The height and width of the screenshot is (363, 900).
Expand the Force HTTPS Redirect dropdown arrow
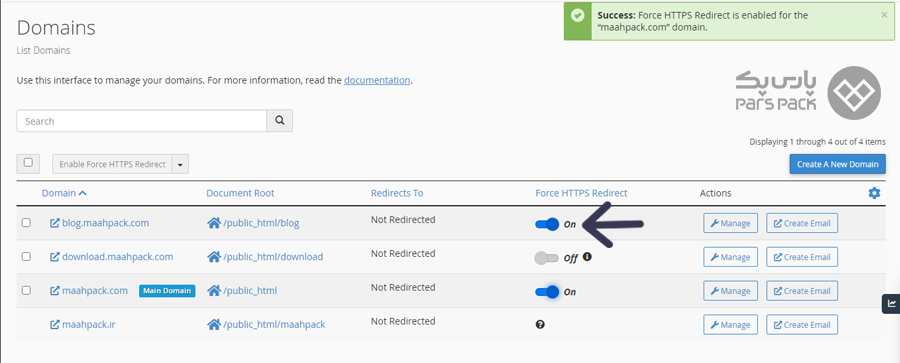tap(180, 164)
